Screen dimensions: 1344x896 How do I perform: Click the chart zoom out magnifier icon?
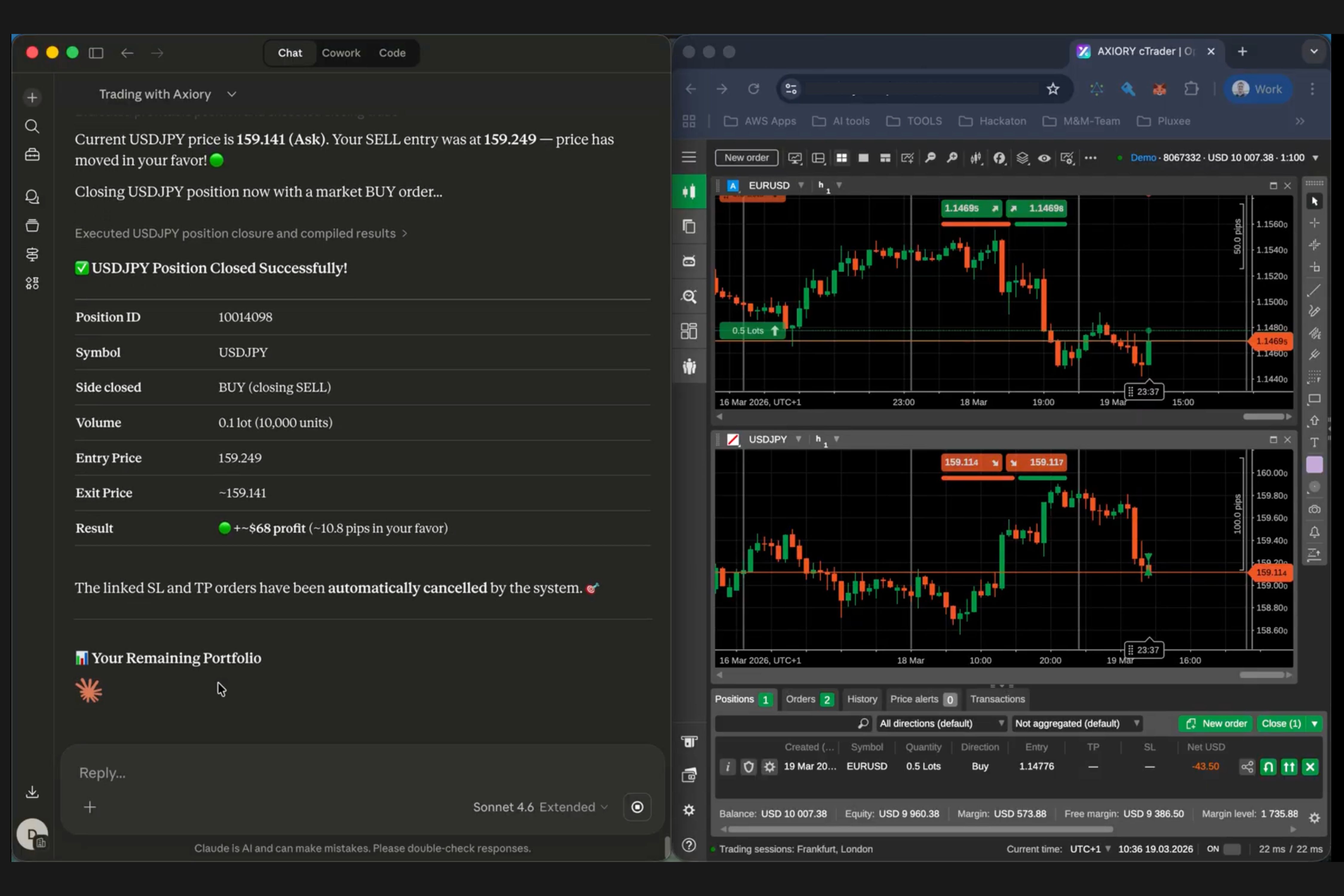tap(930, 158)
